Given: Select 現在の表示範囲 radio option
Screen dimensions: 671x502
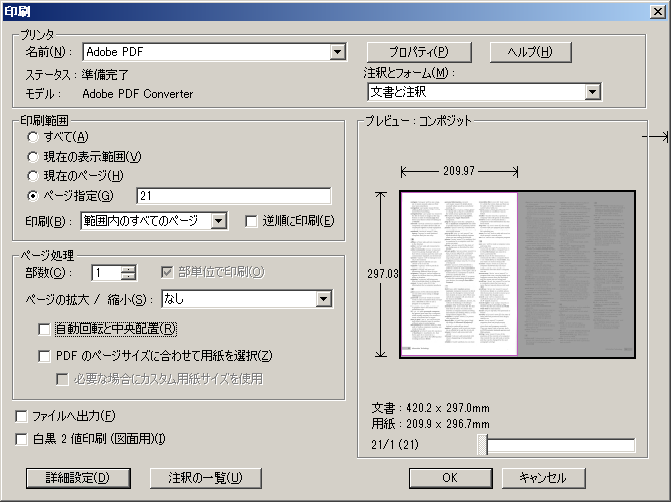Looking at the screenshot, I should 34,156.
